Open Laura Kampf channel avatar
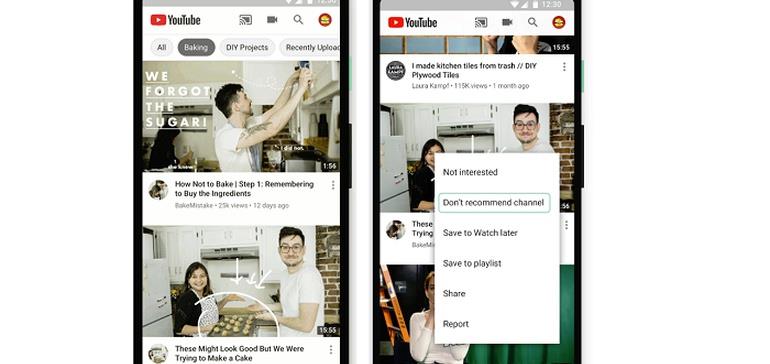The width and height of the screenshot is (770, 364). (x=395, y=71)
